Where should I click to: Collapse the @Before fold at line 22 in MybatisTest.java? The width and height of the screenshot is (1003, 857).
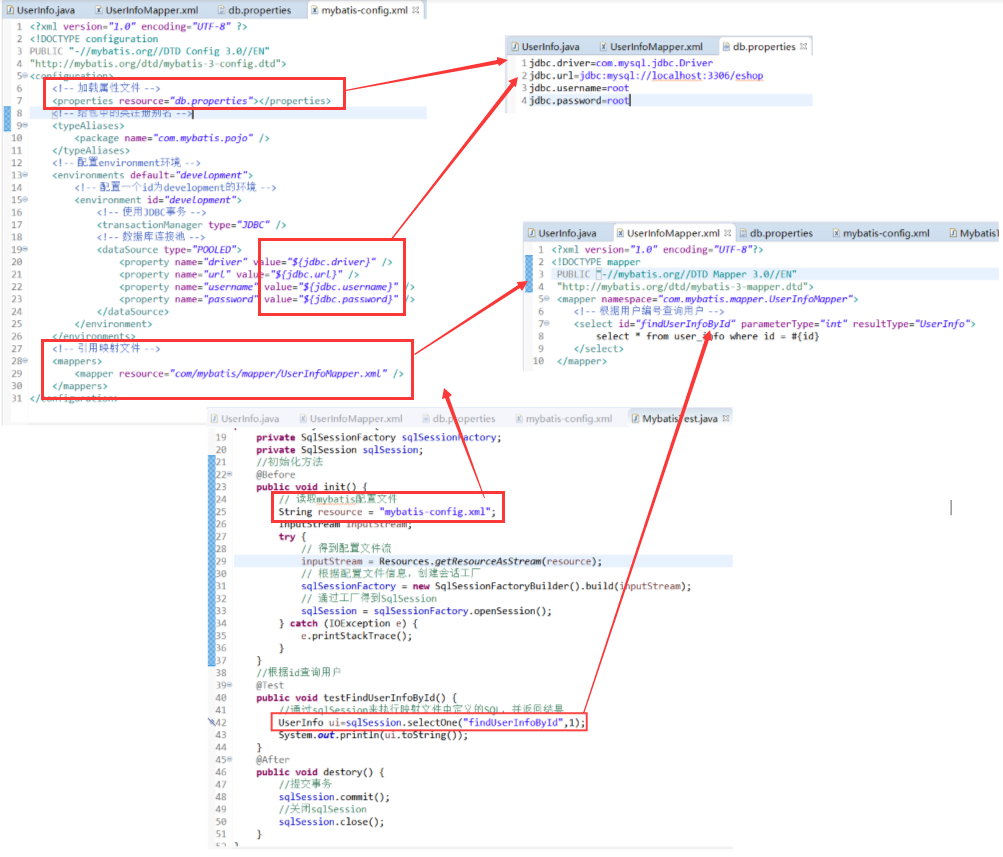click(x=230, y=475)
